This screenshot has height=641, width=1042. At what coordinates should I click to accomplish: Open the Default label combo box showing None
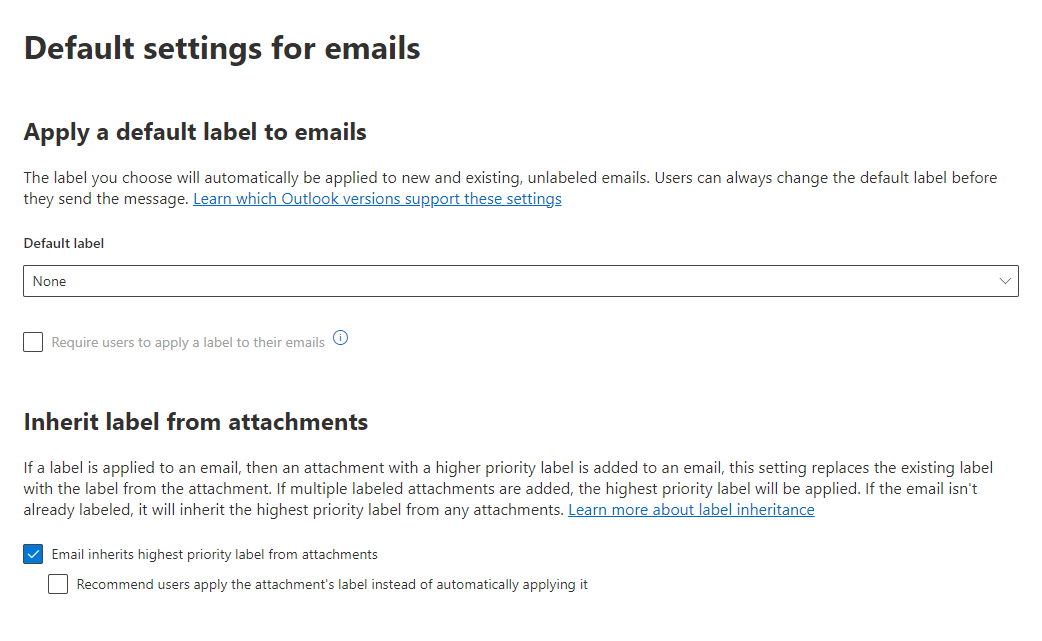pyautogui.click(x=520, y=281)
